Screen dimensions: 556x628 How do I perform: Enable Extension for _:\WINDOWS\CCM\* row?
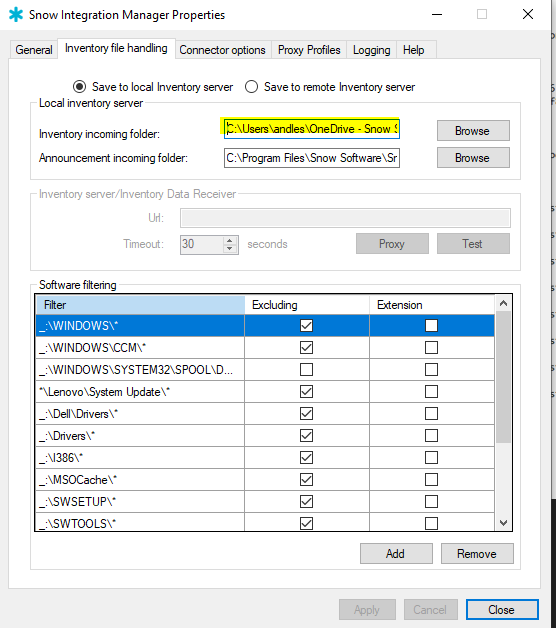431,348
